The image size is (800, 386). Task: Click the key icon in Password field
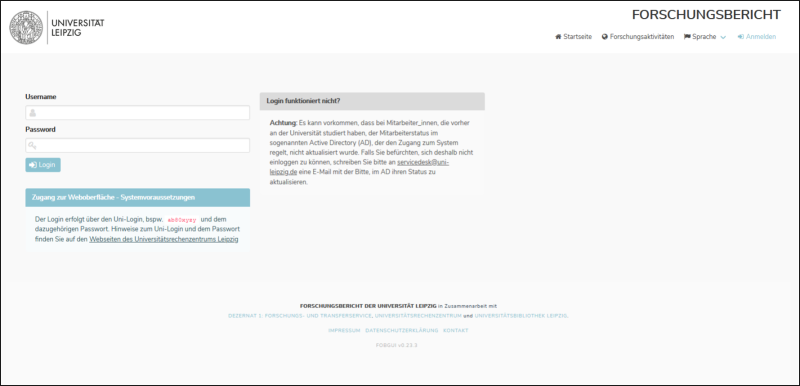pos(33,146)
